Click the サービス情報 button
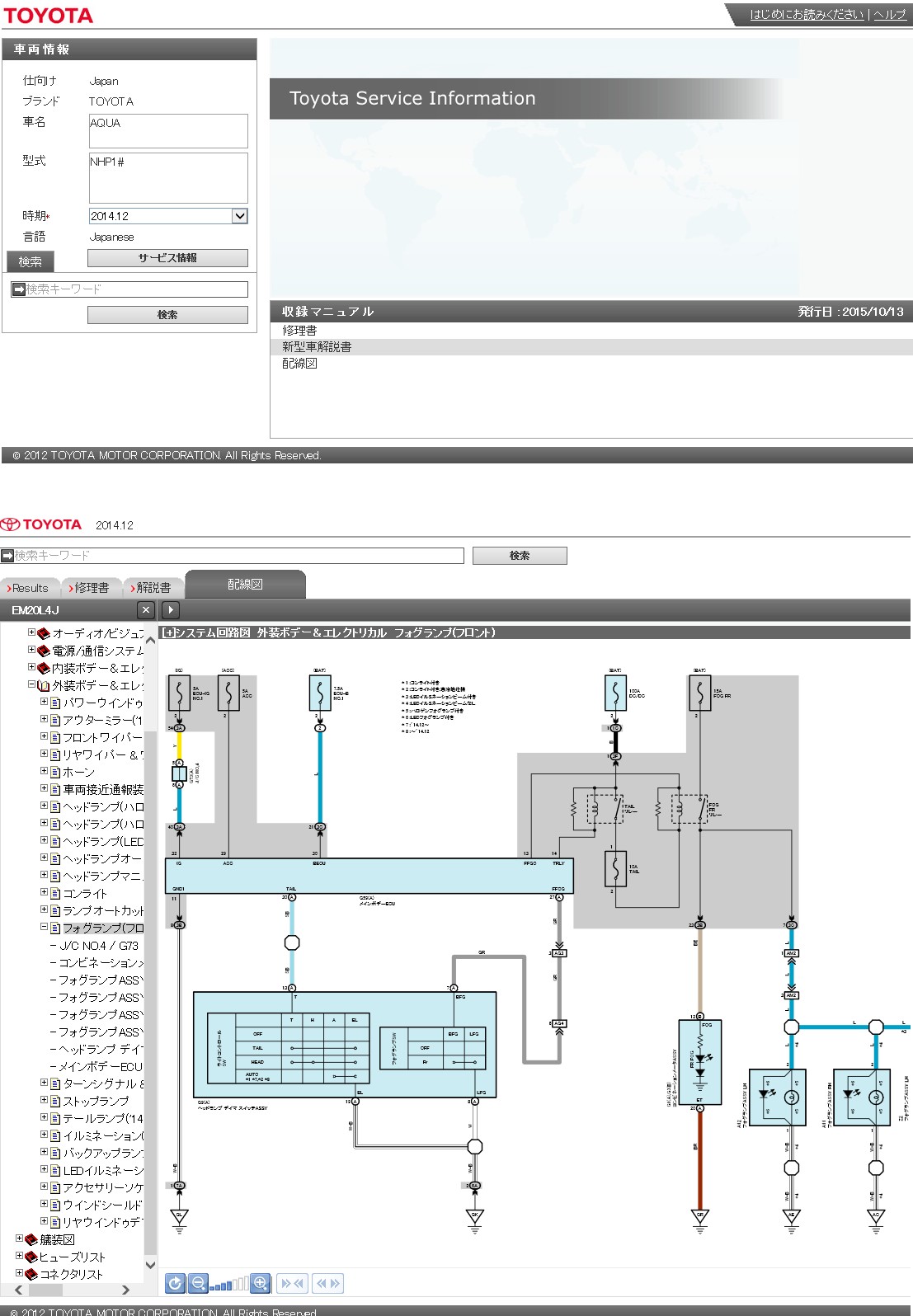 167,258
